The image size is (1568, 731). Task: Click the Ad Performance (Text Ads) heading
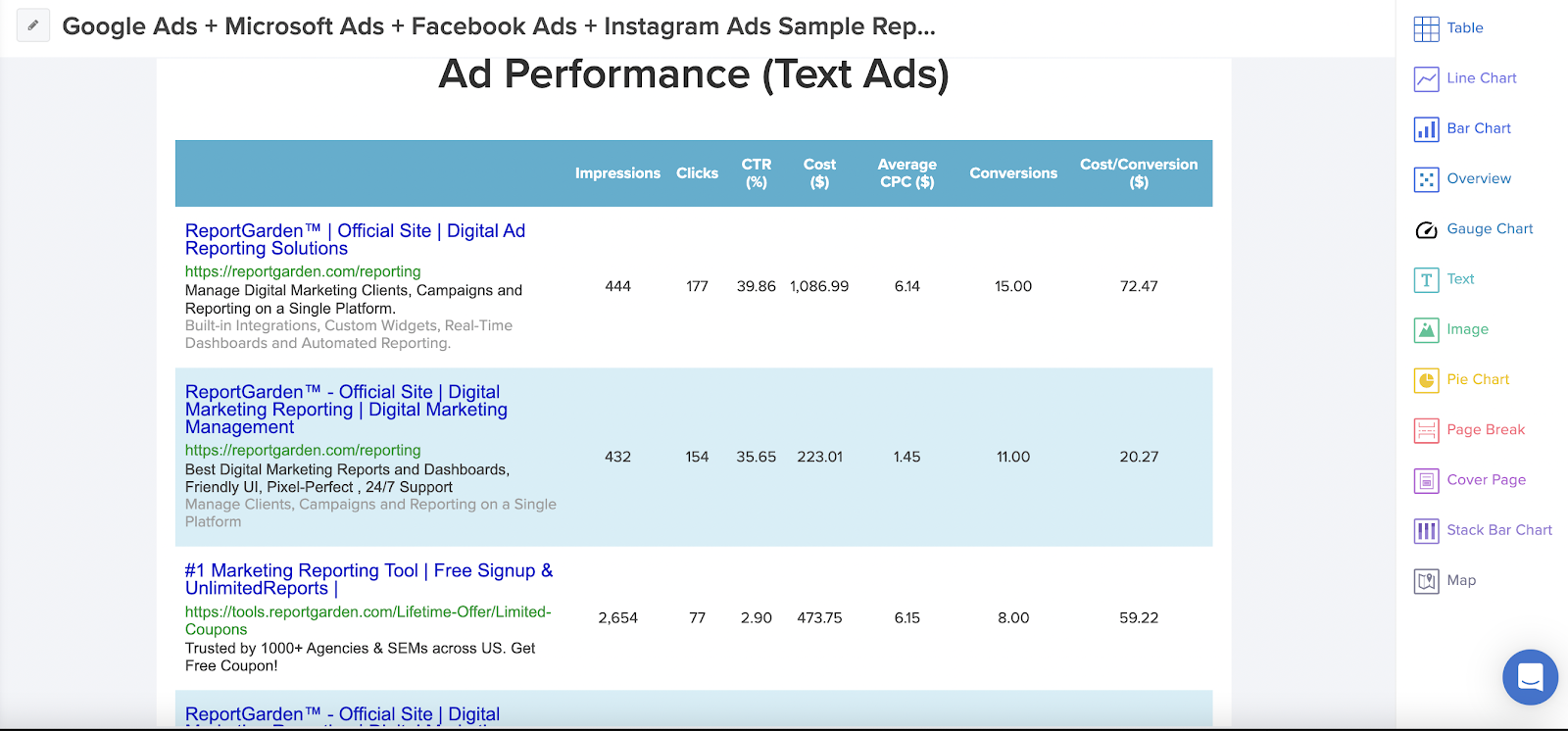[x=694, y=73]
